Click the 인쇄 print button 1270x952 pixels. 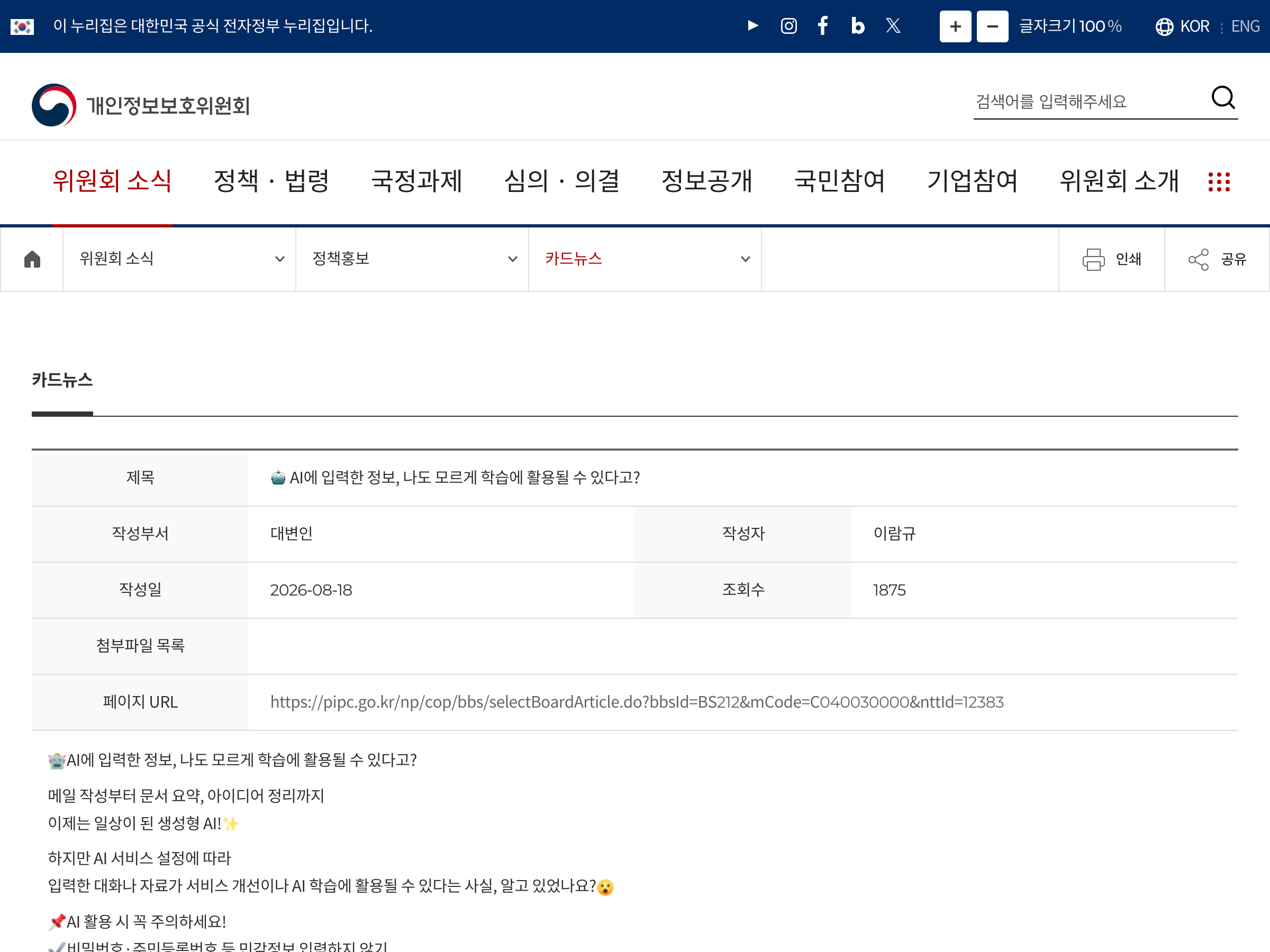click(1112, 259)
